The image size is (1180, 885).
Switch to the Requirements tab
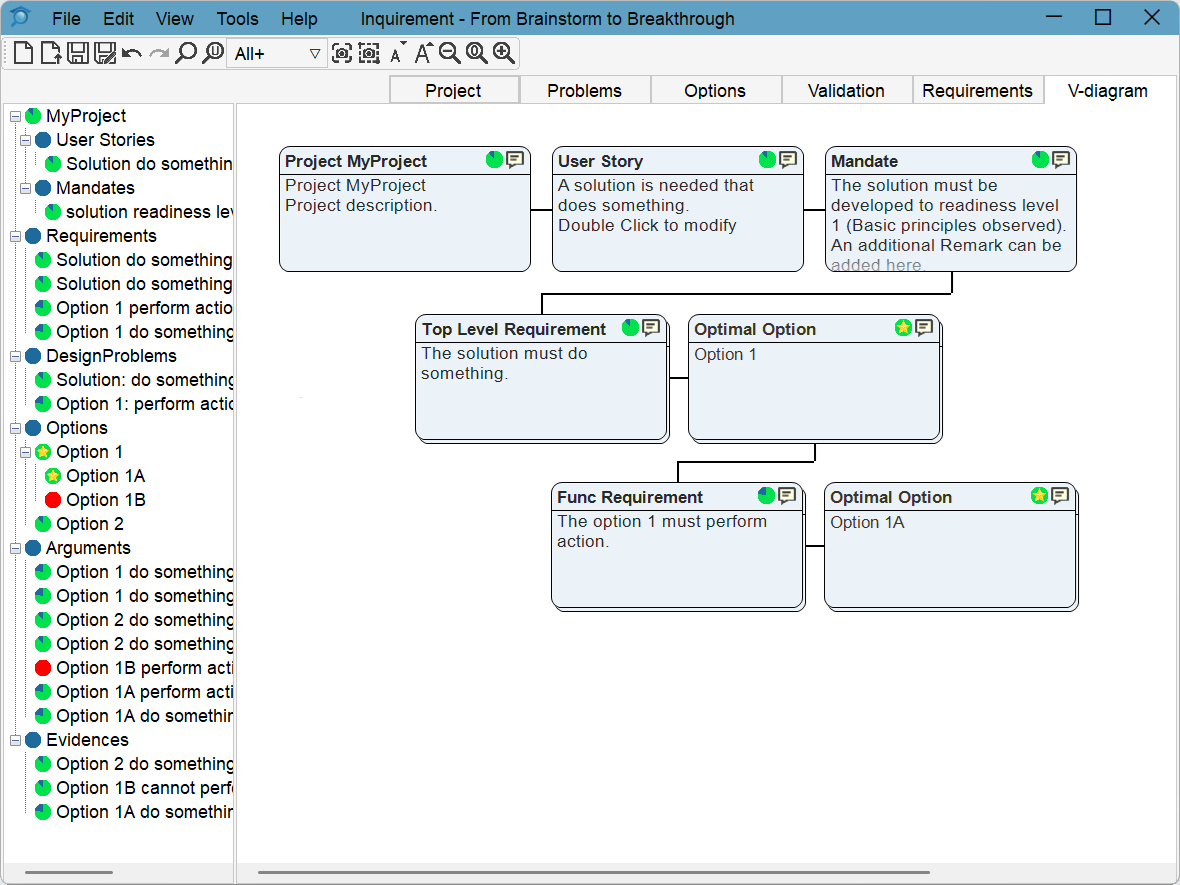978,90
